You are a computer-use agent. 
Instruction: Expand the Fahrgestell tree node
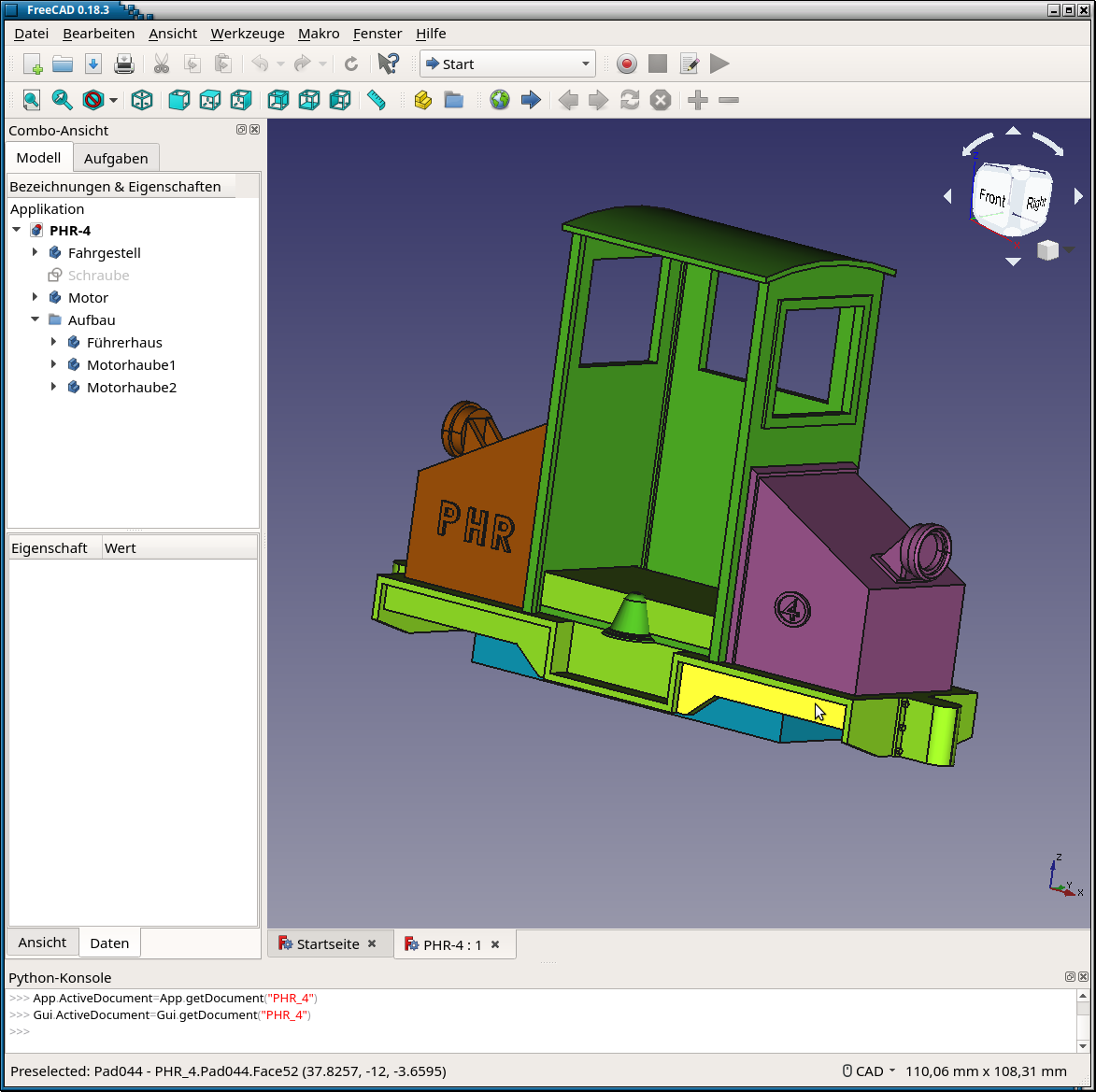click(35, 252)
